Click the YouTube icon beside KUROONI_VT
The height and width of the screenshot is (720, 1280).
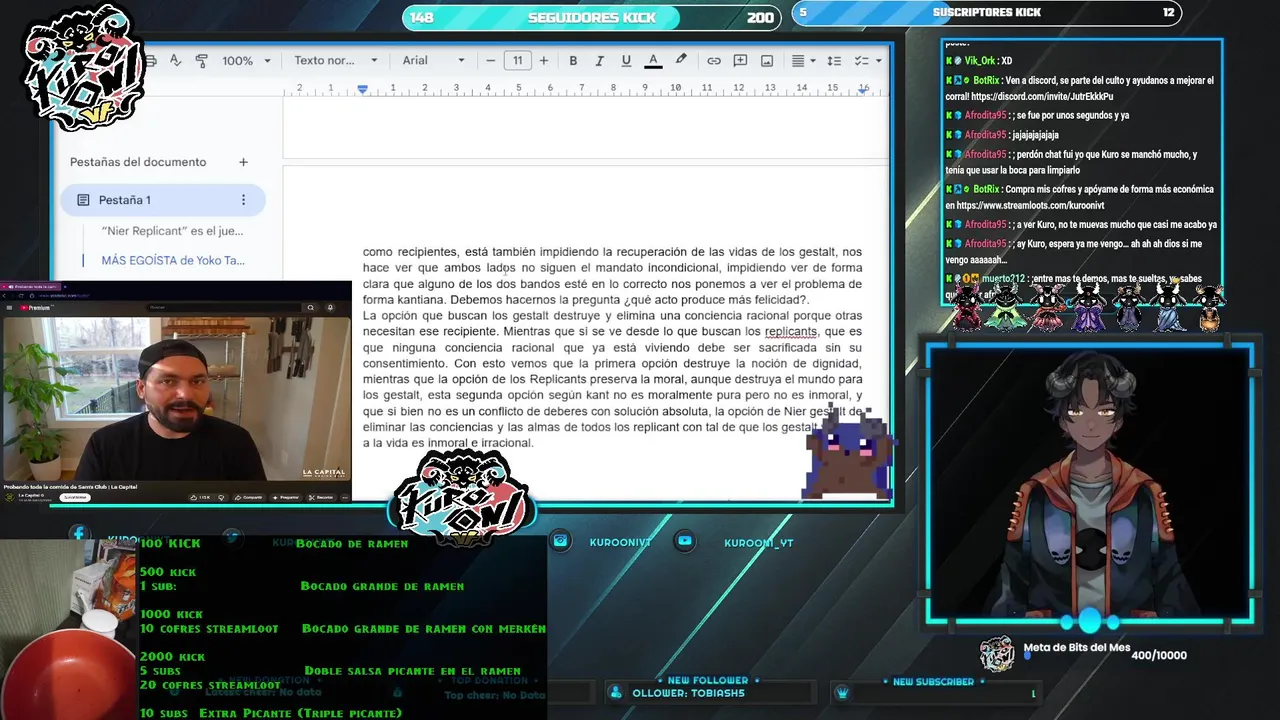pyautogui.click(x=685, y=541)
